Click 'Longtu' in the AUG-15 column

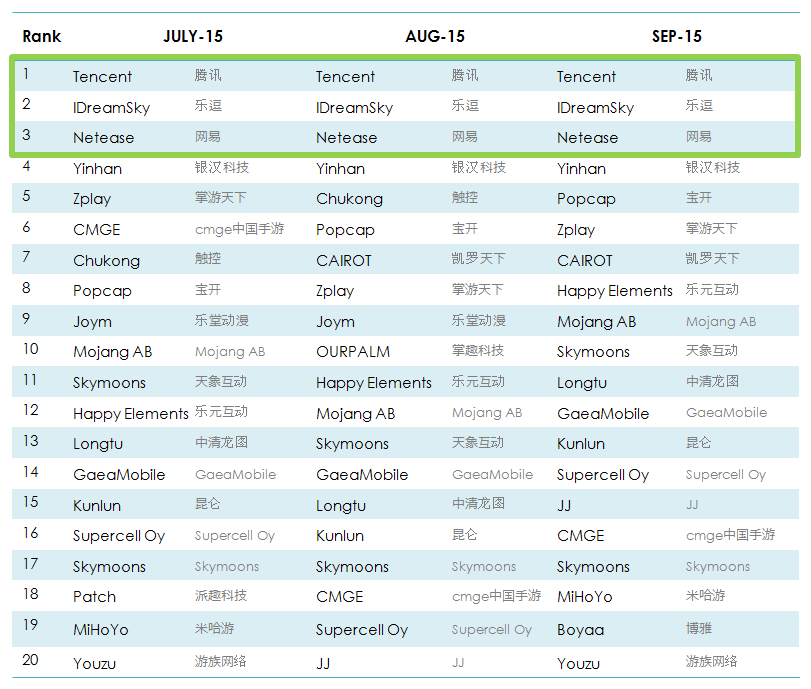(341, 505)
